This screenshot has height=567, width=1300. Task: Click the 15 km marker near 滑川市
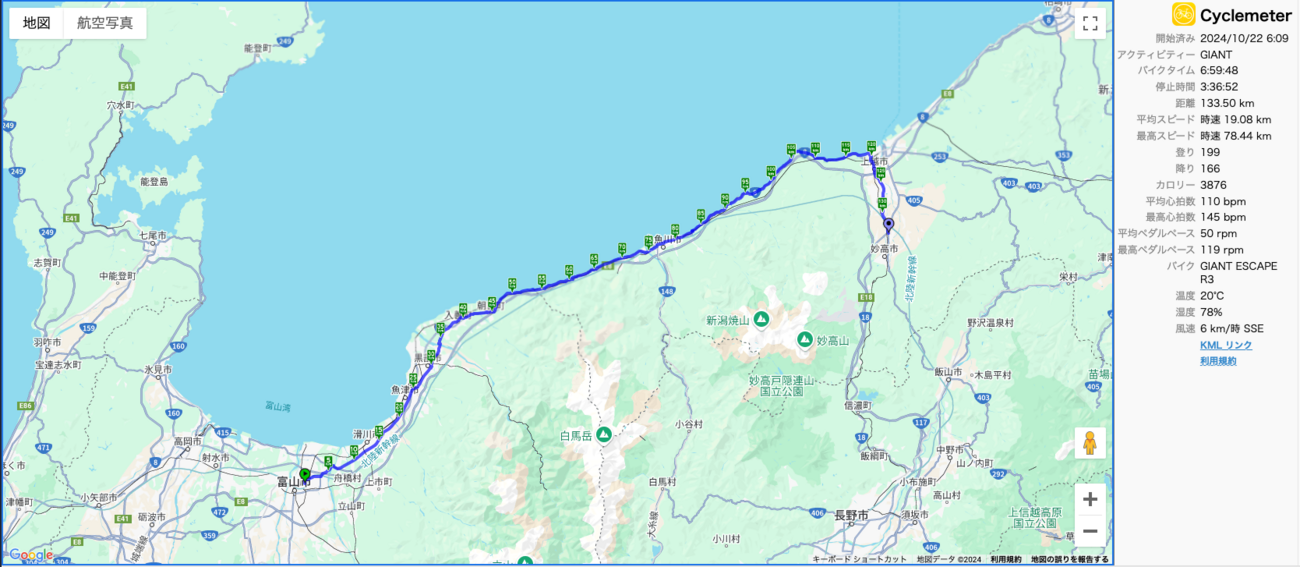[379, 430]
